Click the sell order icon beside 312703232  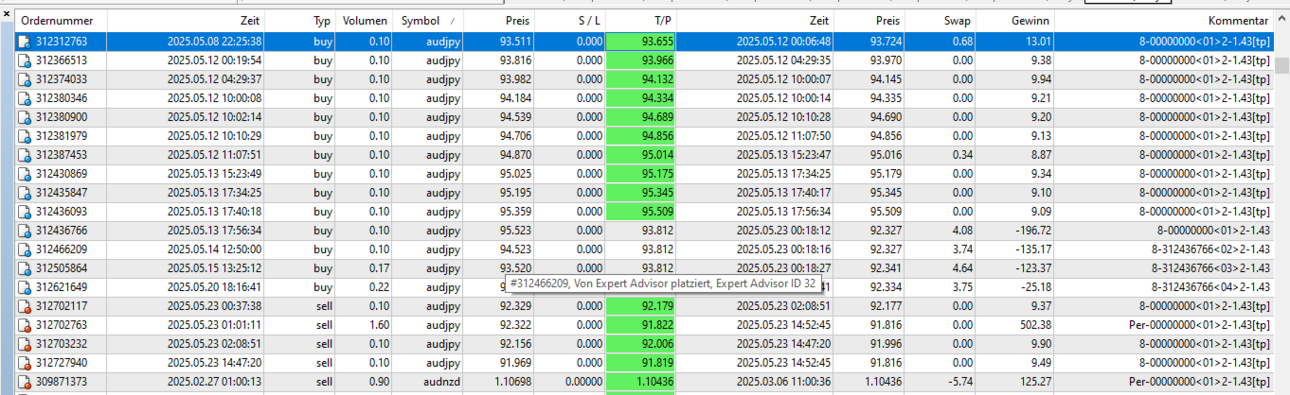(24, 345)
